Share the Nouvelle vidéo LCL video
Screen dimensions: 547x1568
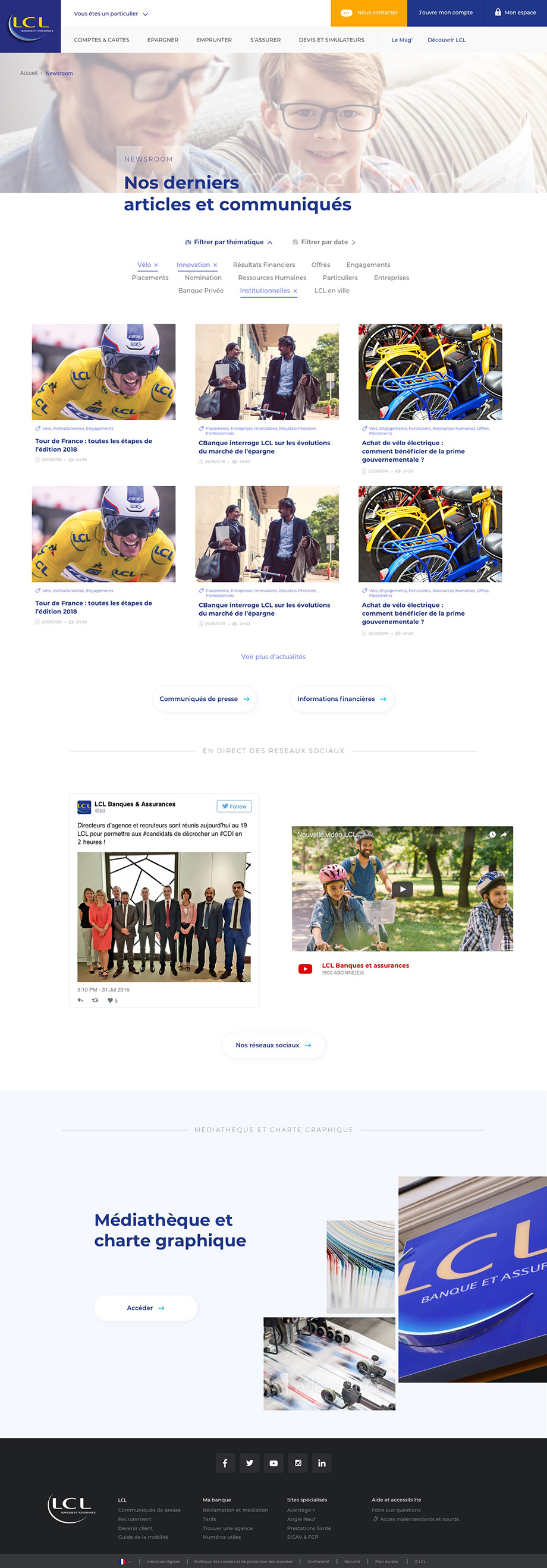504,835
